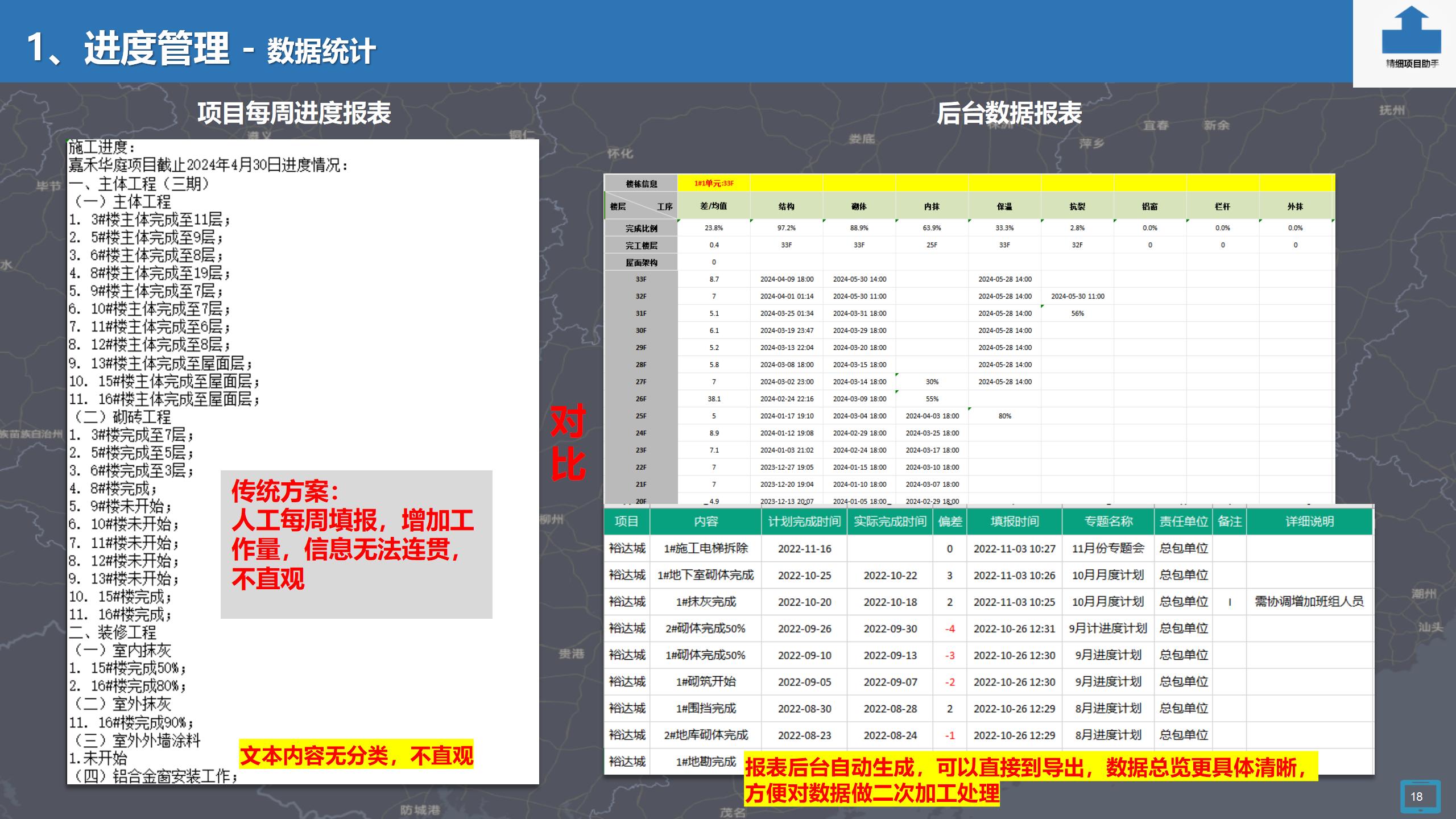Select the green 责任单位 header
This screenshot has height=819, width=1456.
point(1184,522)
